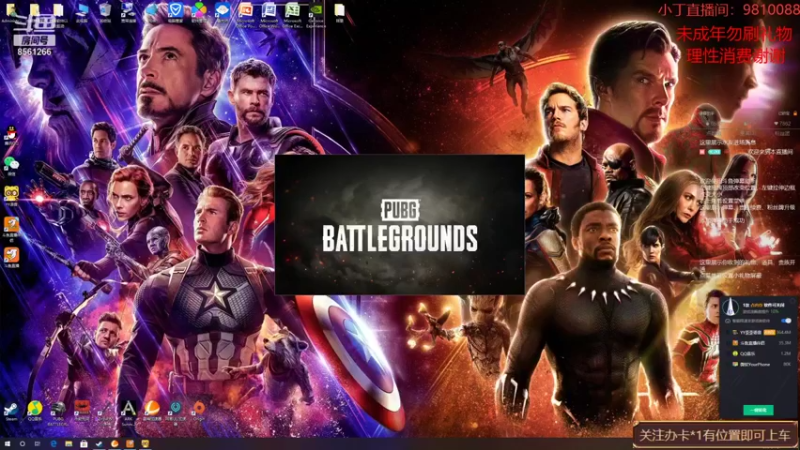The image size is (800, 450).
Task: Click the PUBG Battlegrounds splash screen
Action: tap(399, 224)
